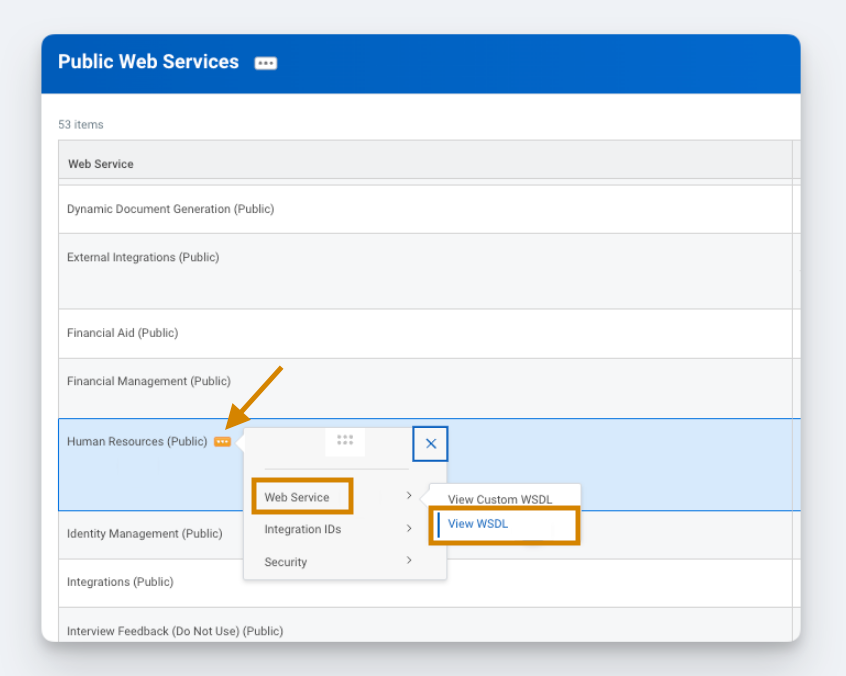Choose View WSDL from the submenu

[x=478, y=524]
